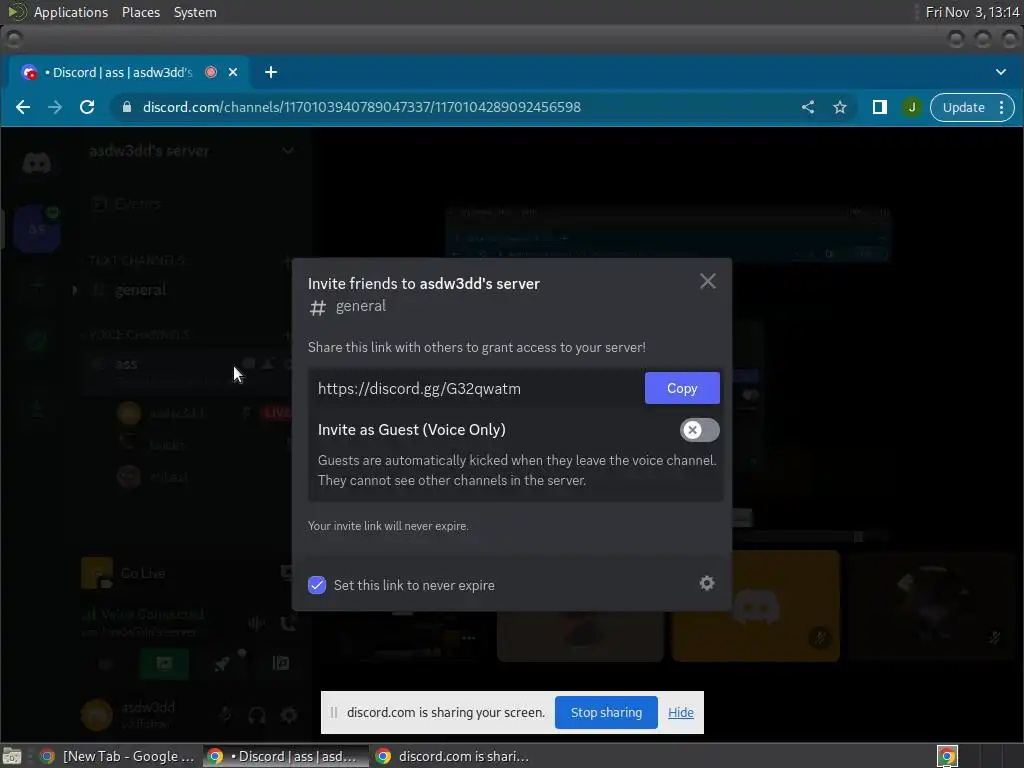Click the show desktop icon in taskbar

[12, 756]
